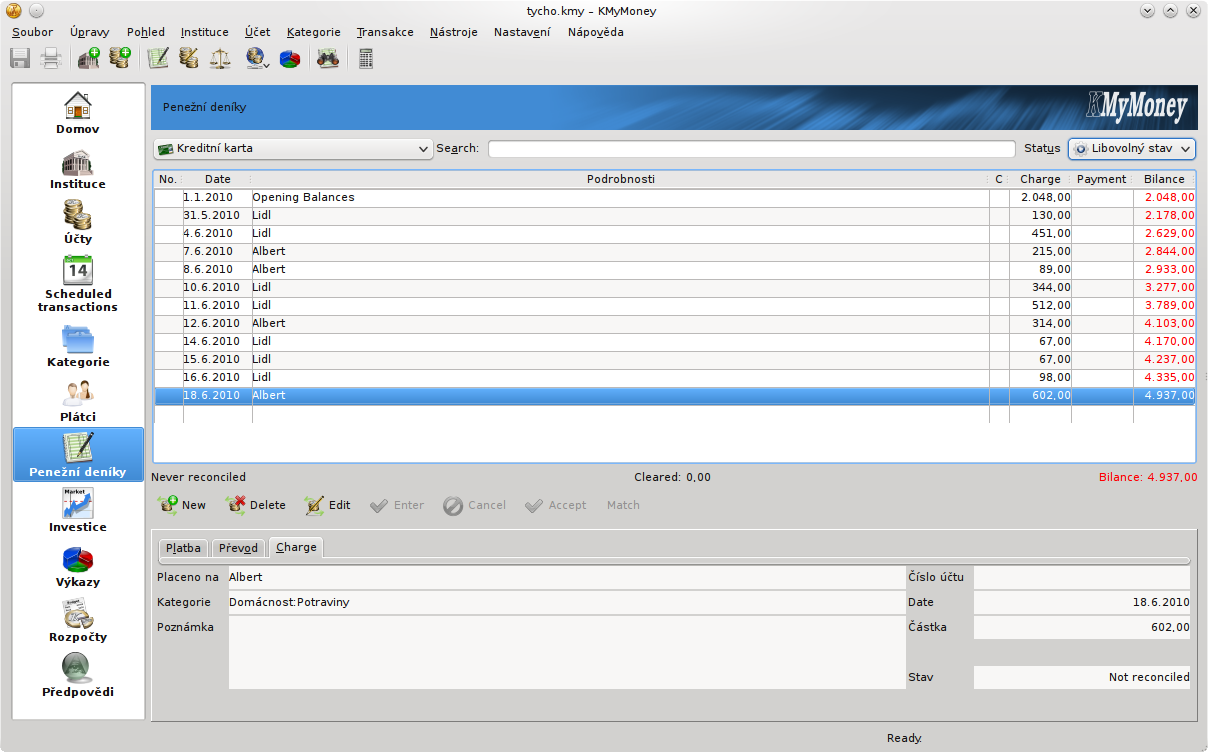This screenshot has height=752, width=1208.
Task: Click the Placeno na Albert payee field
Action: pyautogui.click(x=566, y=577)
